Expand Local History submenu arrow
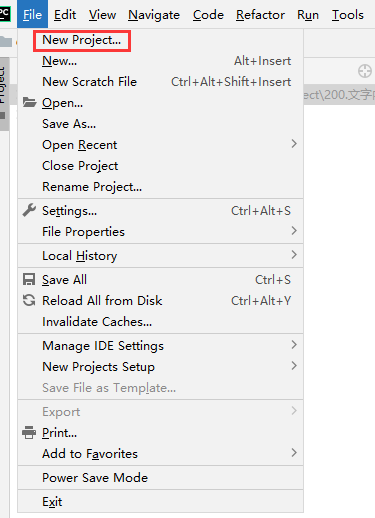Screen dimensions: 375x518 pos(294,255)
